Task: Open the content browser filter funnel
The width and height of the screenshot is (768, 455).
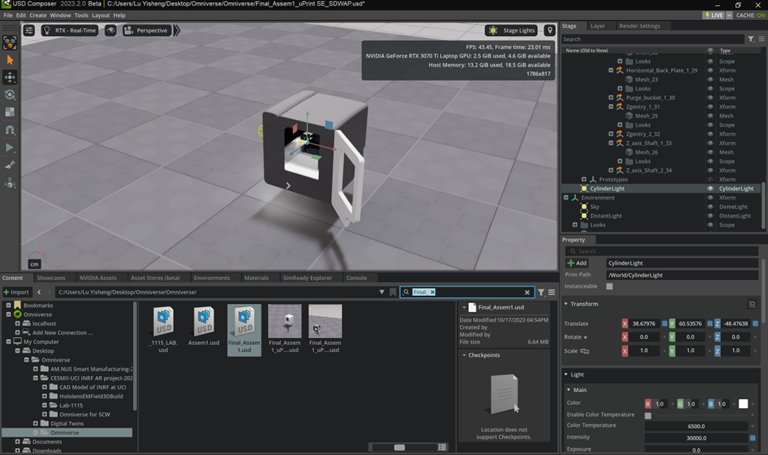Action: (541, 292)
